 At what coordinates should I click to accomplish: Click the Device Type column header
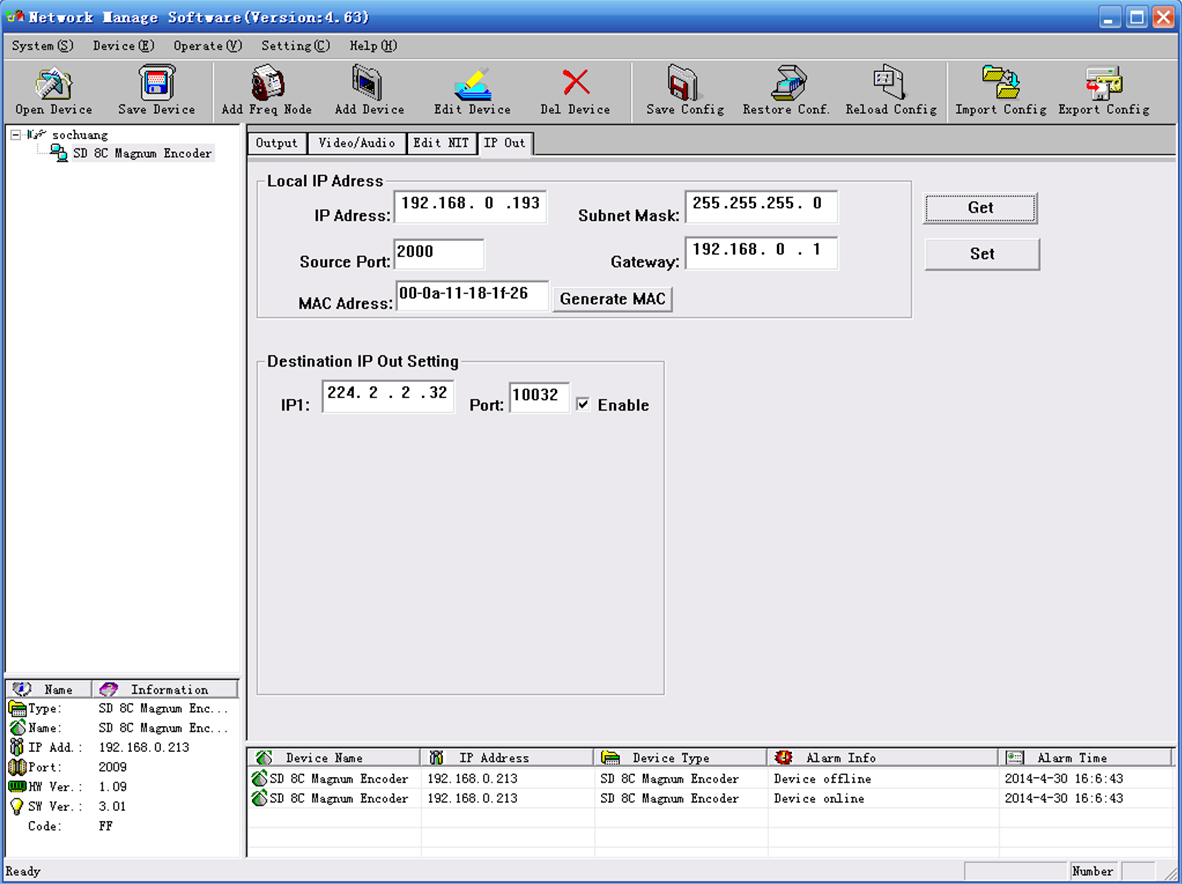[x=681, y=757]
